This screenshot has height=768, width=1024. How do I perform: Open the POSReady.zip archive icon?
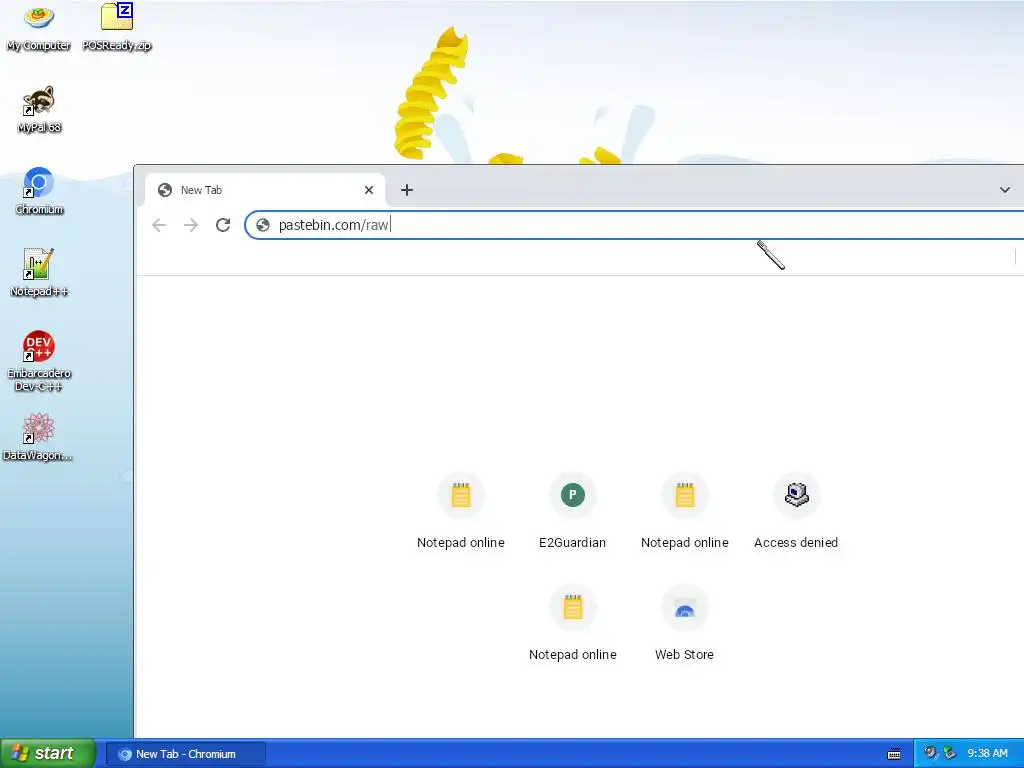coord(117,27)
